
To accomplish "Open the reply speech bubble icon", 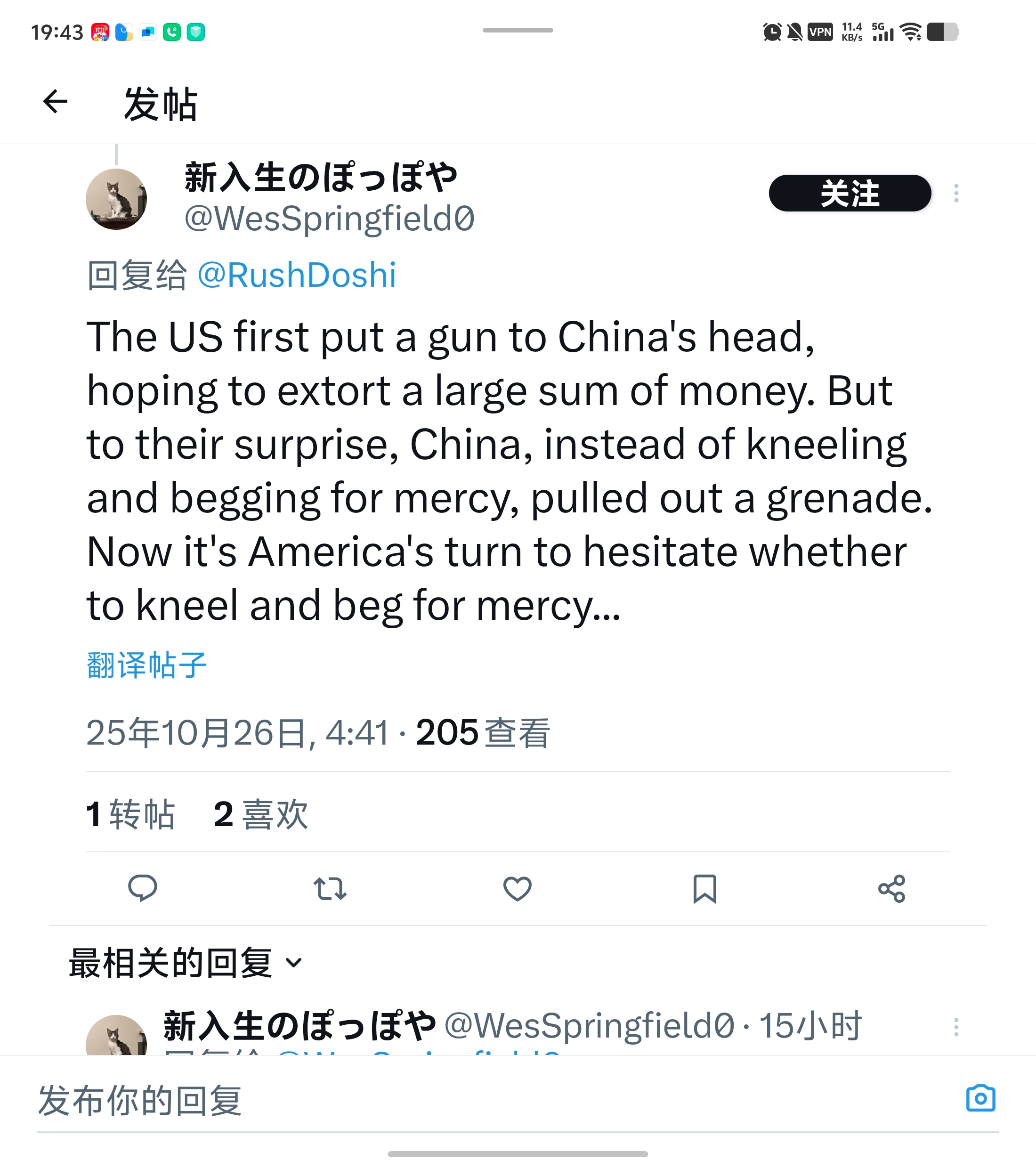I will click(142, 889).
